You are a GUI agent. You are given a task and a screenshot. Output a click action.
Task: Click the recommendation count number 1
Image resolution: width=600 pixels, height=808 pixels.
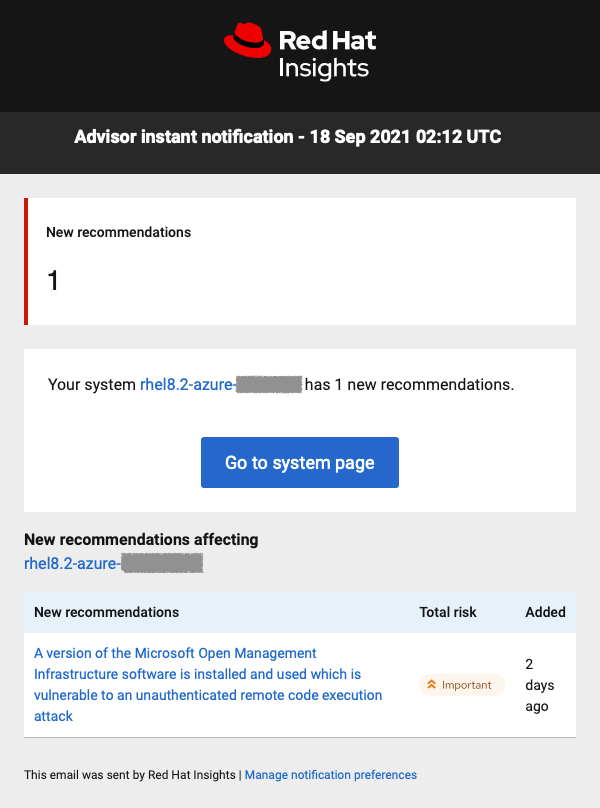coord(54,281)
